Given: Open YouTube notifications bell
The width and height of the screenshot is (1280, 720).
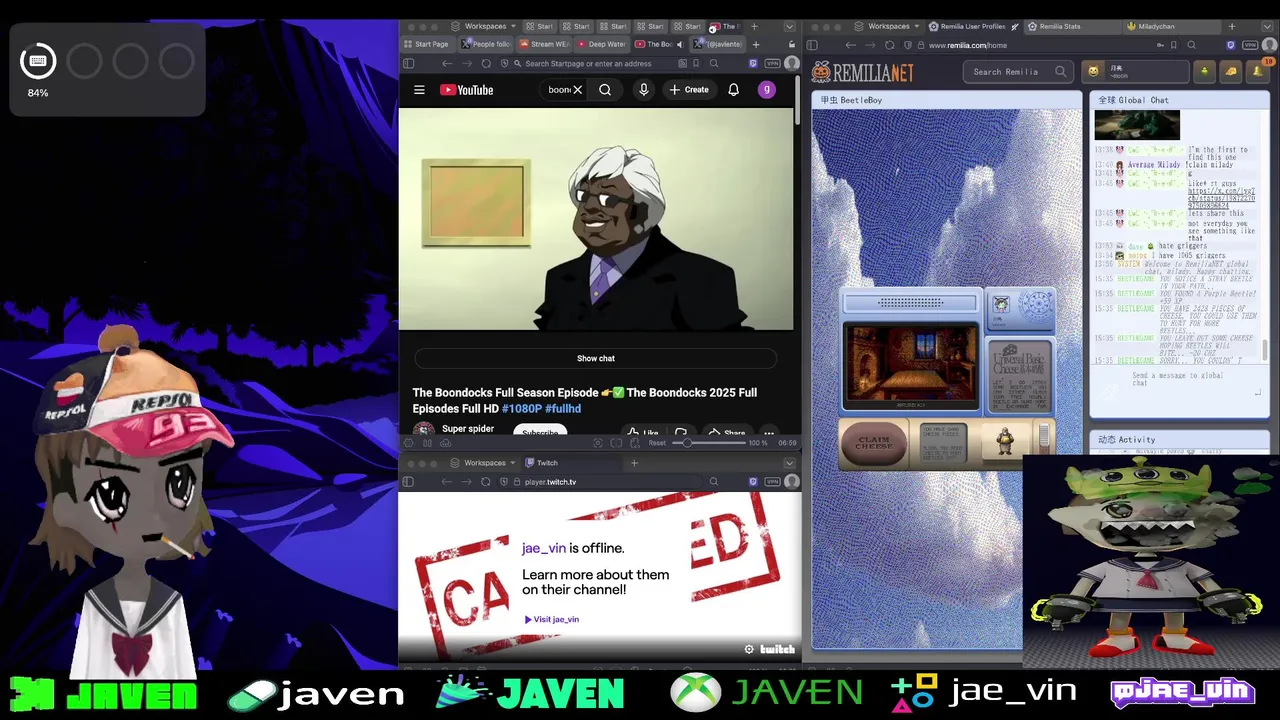Looking at the screenshot, I should click(733, 90).
